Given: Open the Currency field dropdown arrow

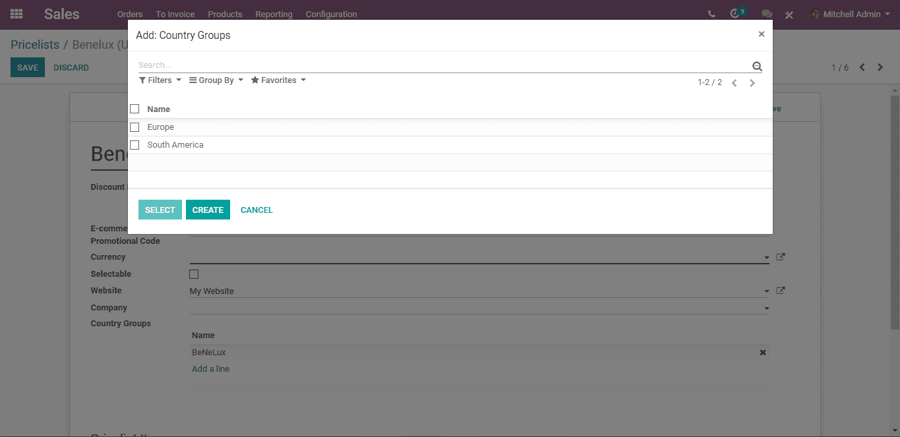Looking at the screenshot, I should point(767,258).
